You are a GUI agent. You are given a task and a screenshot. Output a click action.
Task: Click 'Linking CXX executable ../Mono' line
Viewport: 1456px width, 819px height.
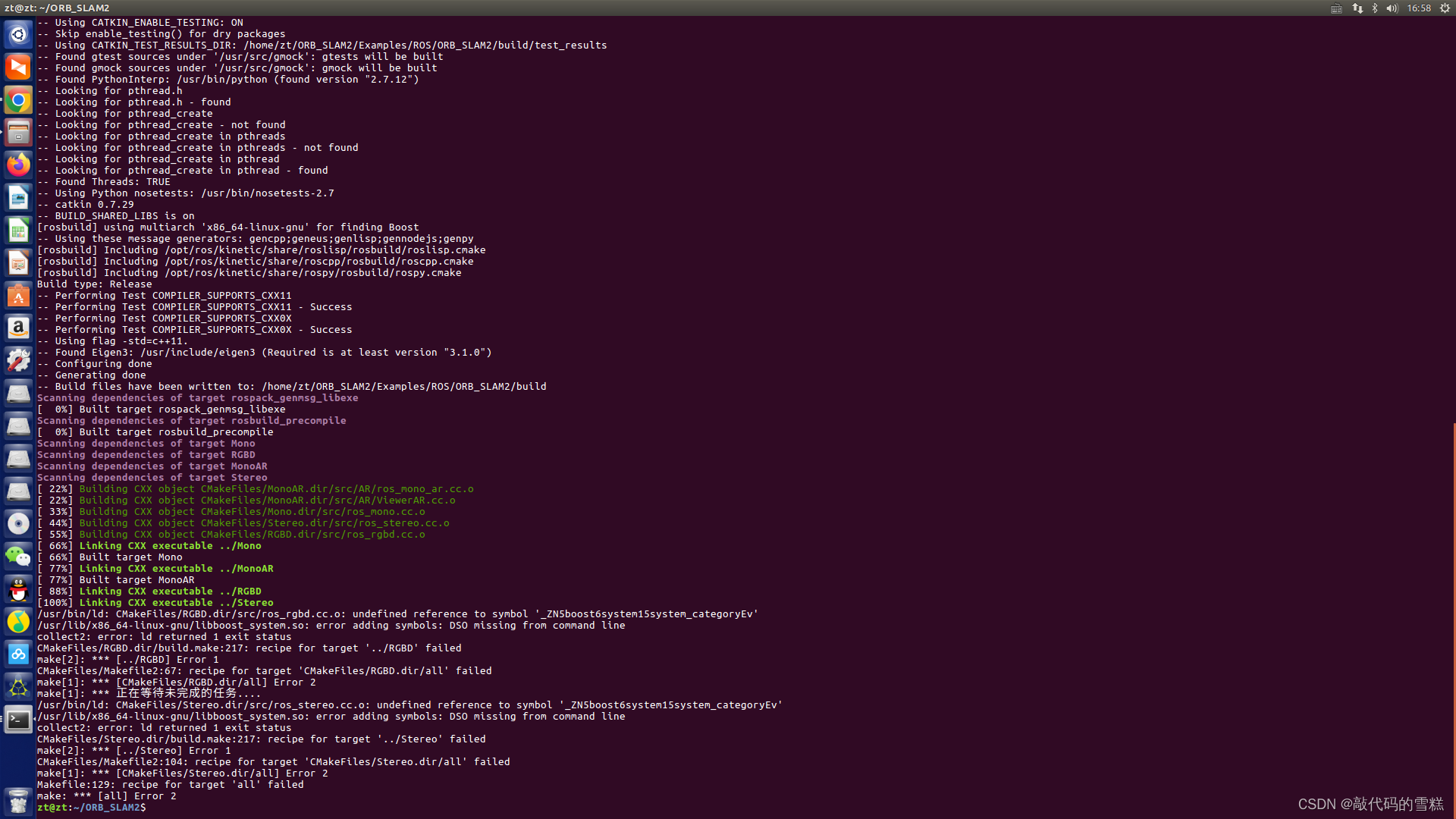(x=149, y=546)
